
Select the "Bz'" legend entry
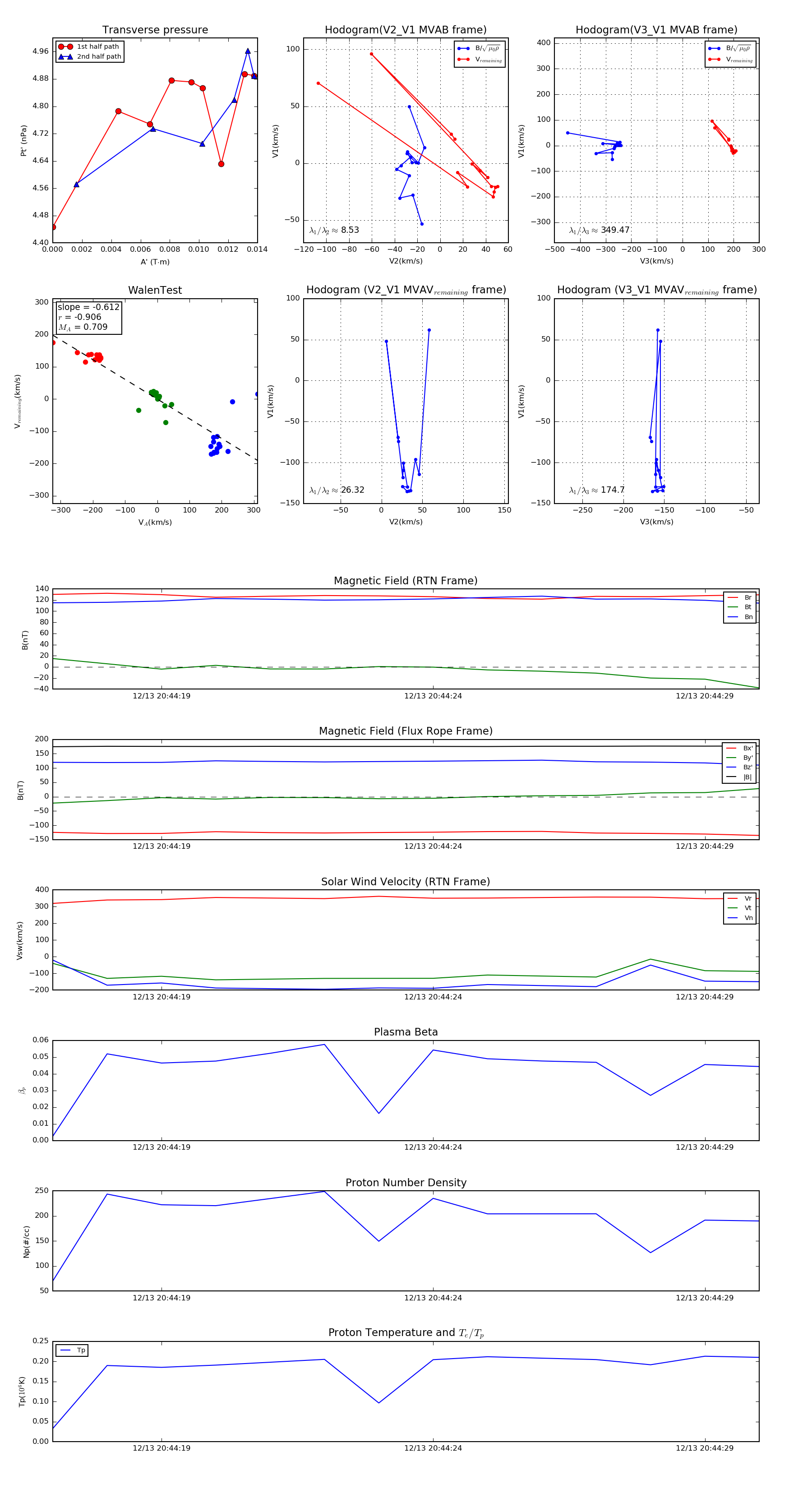739,768
